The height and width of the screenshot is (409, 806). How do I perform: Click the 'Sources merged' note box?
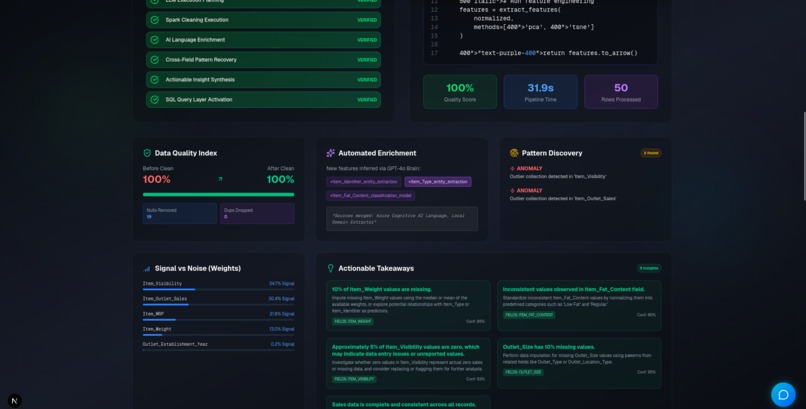point(402,219)
